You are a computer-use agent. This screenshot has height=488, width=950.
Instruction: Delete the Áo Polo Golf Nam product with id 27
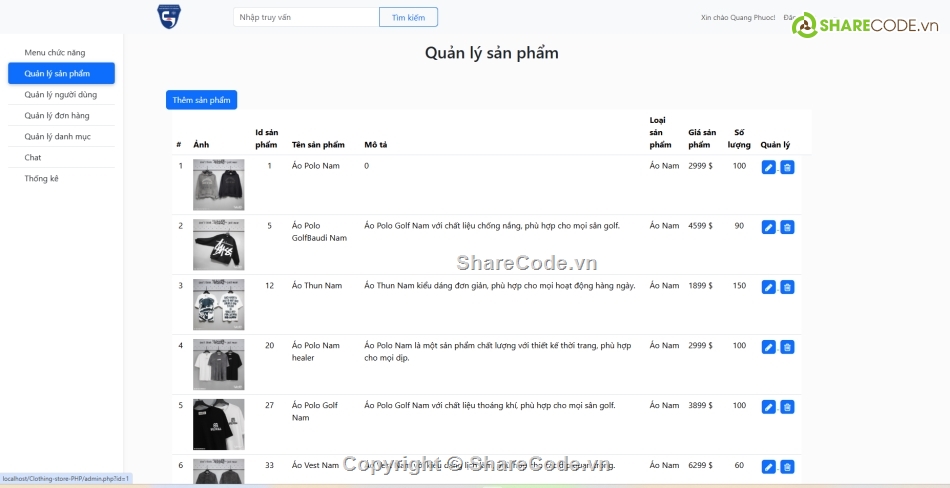787,407
